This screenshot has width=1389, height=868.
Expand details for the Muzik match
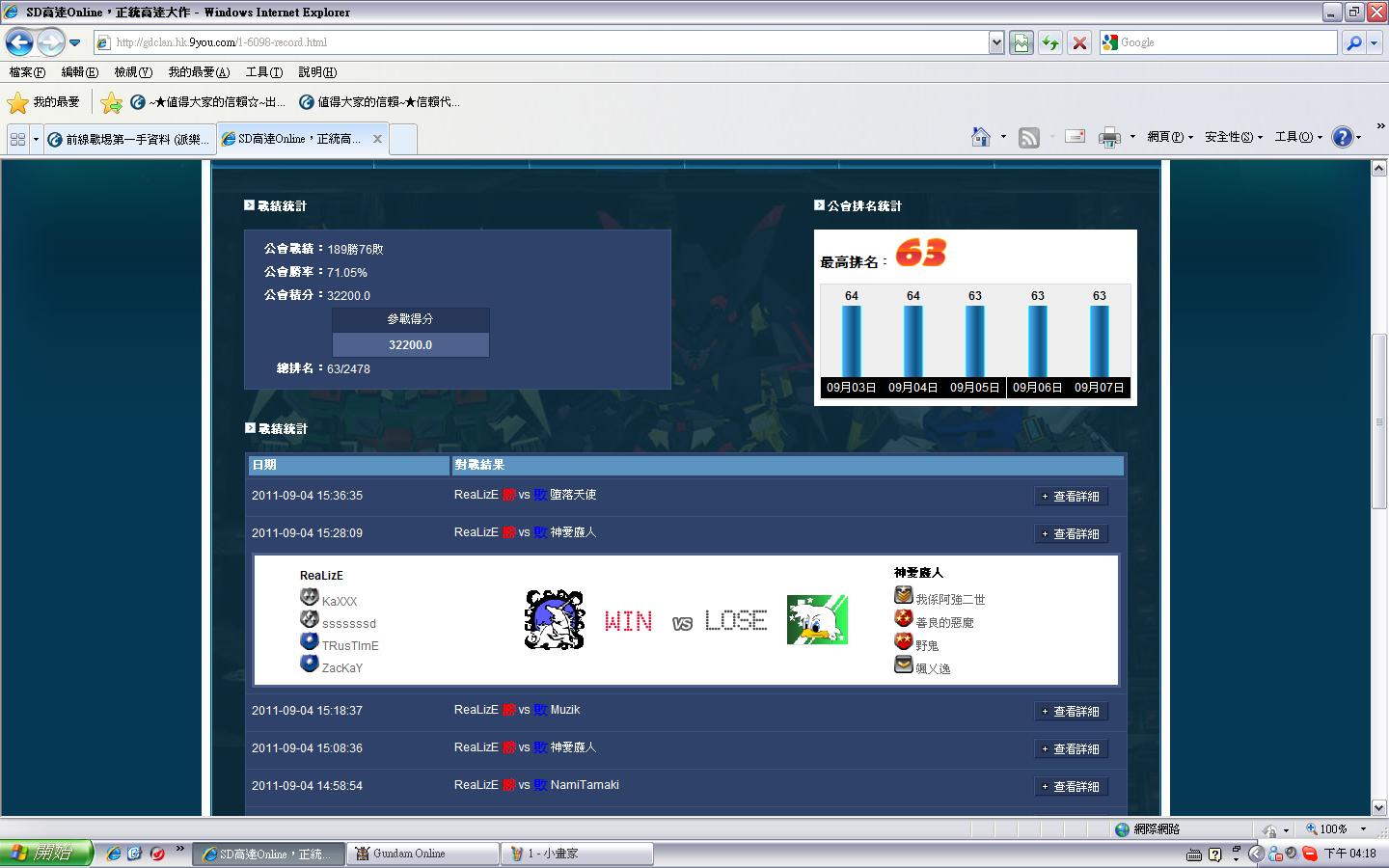pos(1071,712)
